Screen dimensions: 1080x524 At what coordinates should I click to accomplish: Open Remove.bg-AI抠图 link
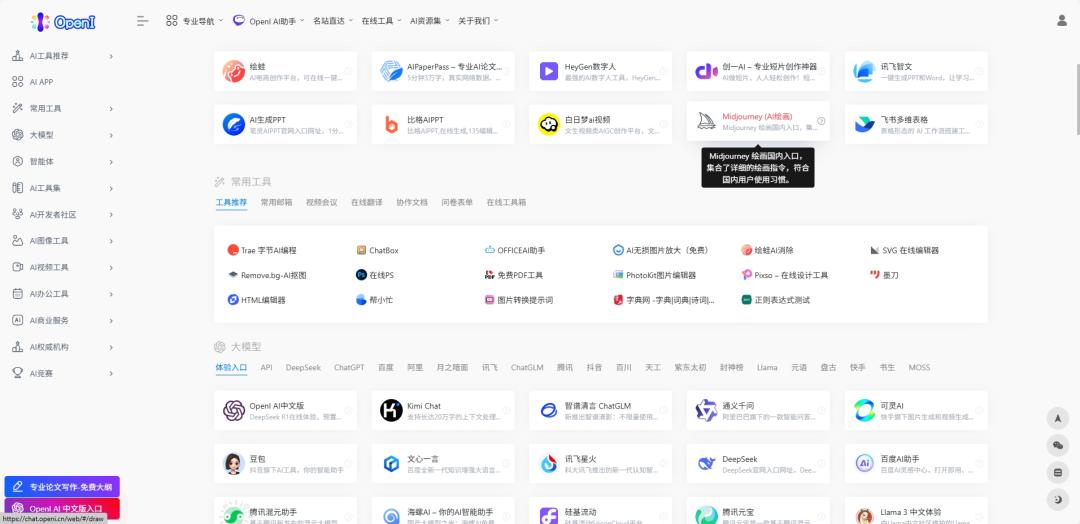[x=267, y=275]
